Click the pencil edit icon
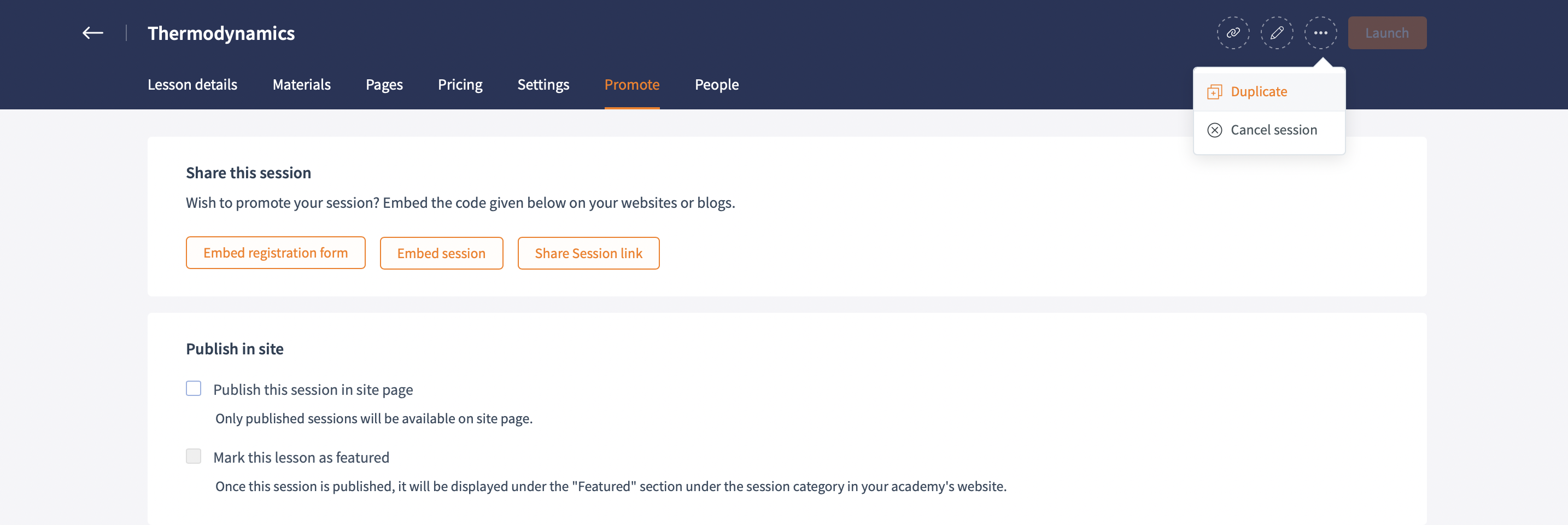This screenshot has height=525, width=1568. pos(1277,33)
